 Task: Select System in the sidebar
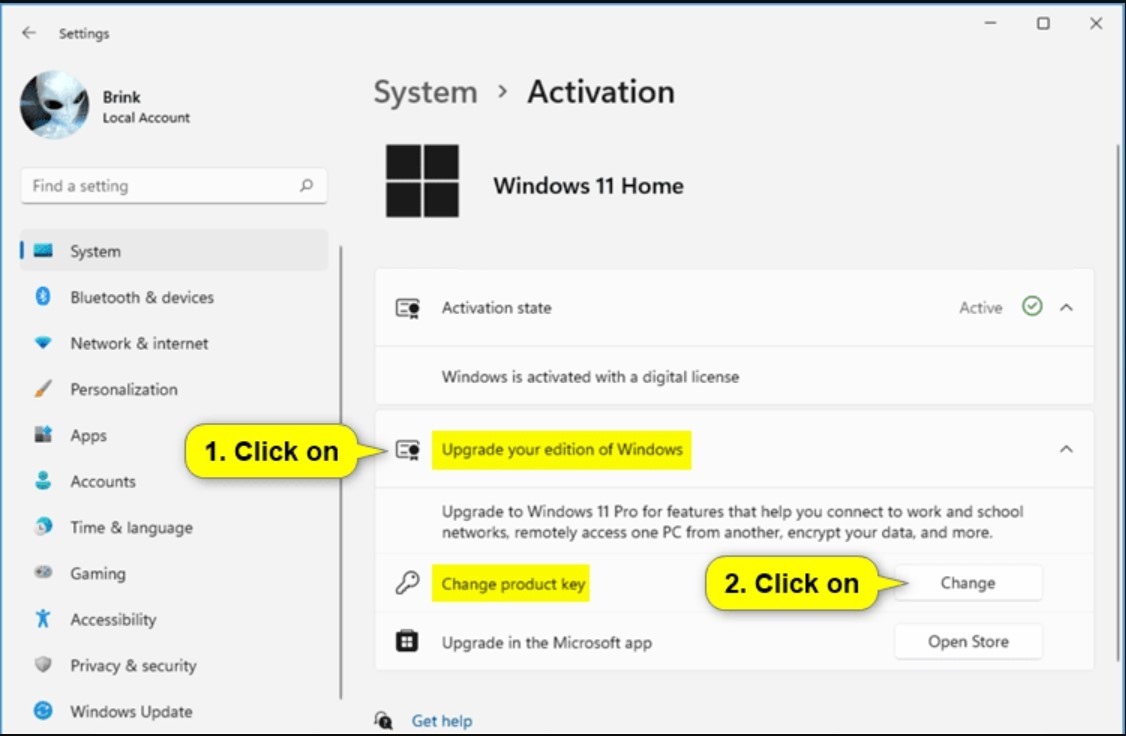[95, 252]
